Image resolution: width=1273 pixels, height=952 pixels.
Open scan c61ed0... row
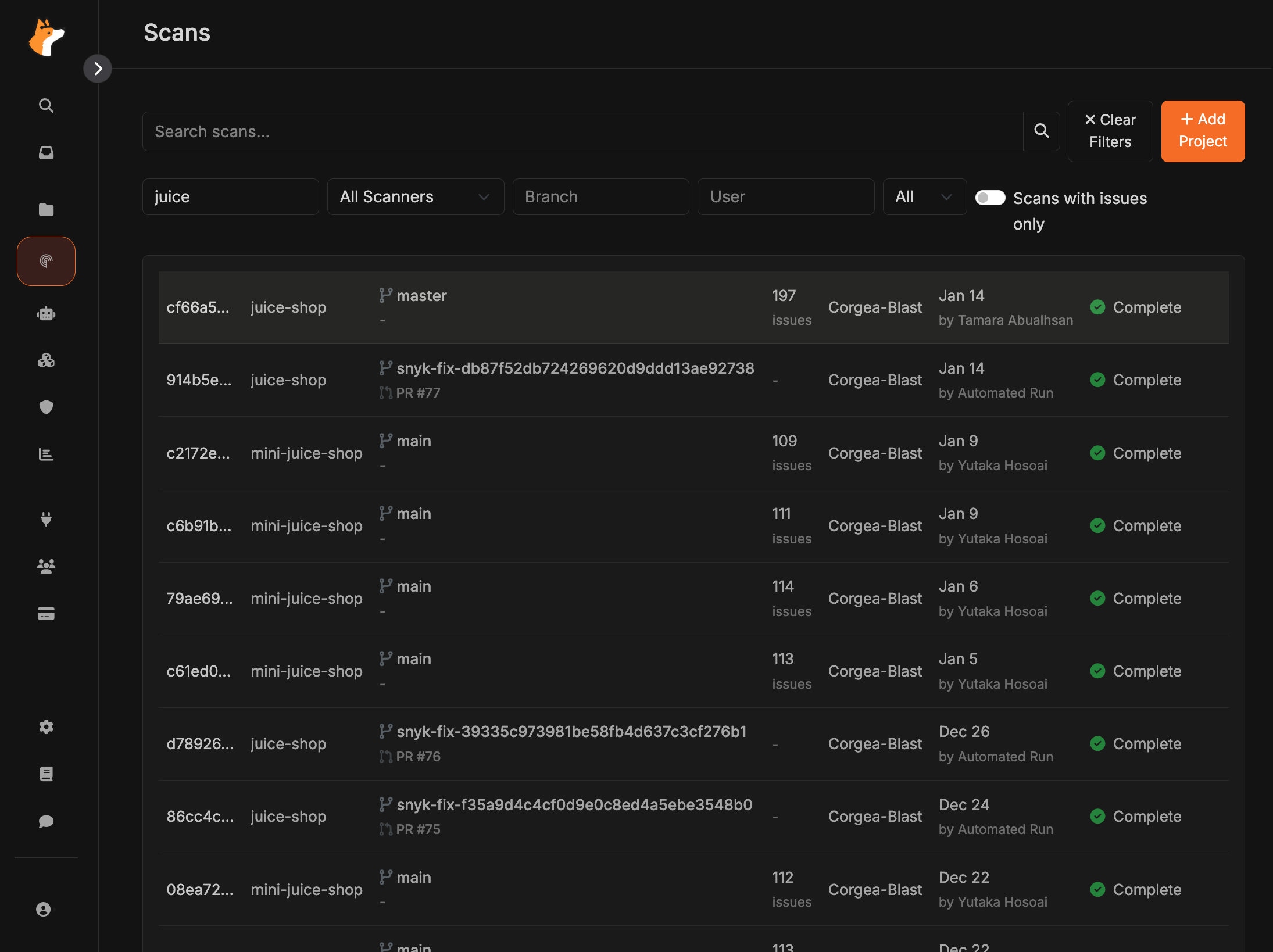pyautogui.click(x=693, y=671)
